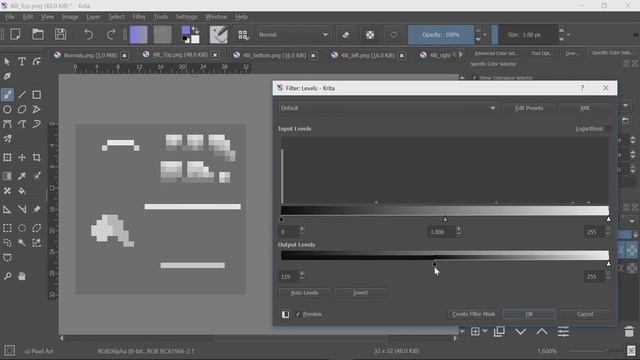Click Edit Presets button
Viewport: 640px width, 360px height.
click(529, 108)
